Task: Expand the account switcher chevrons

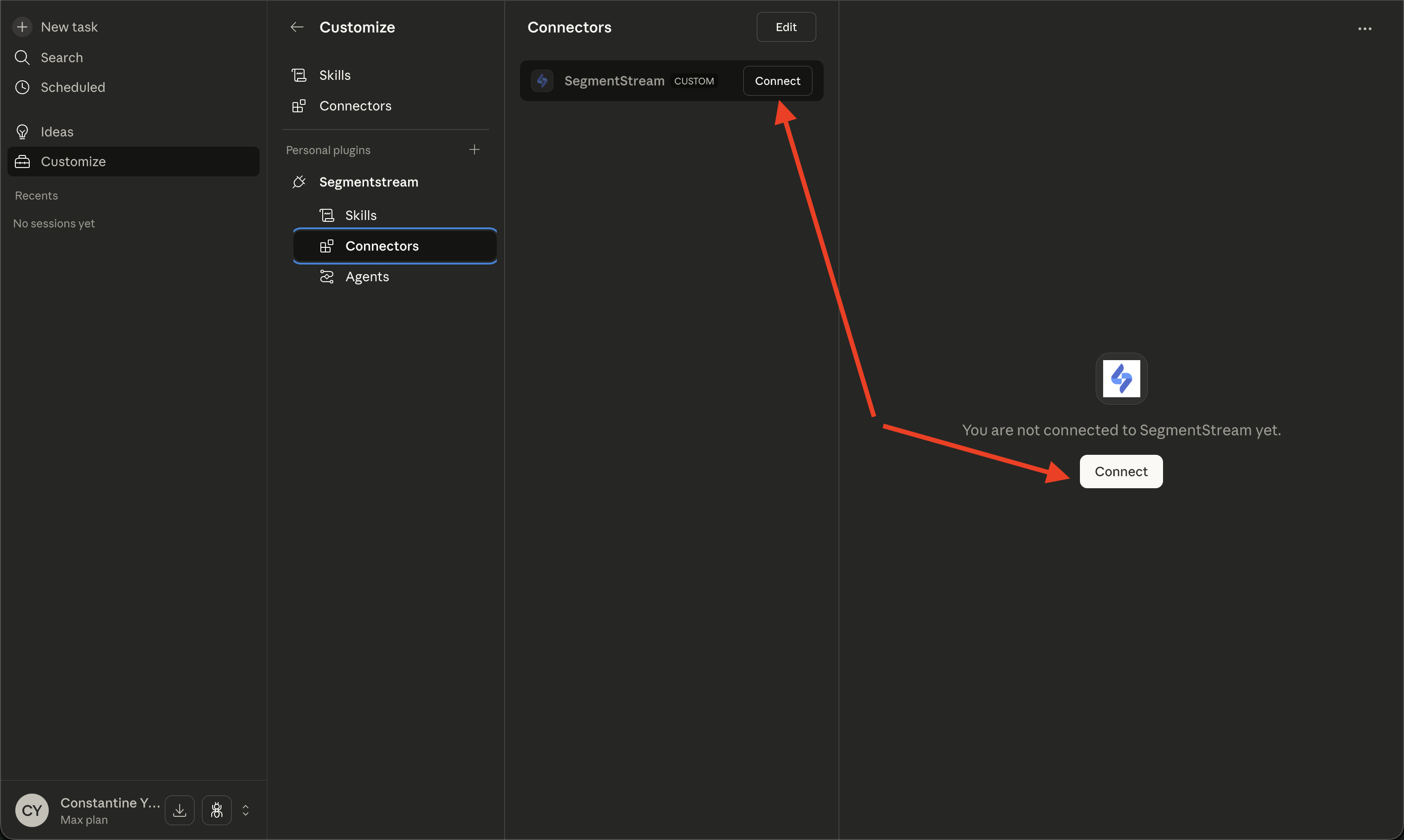Action: pos(246,810)
